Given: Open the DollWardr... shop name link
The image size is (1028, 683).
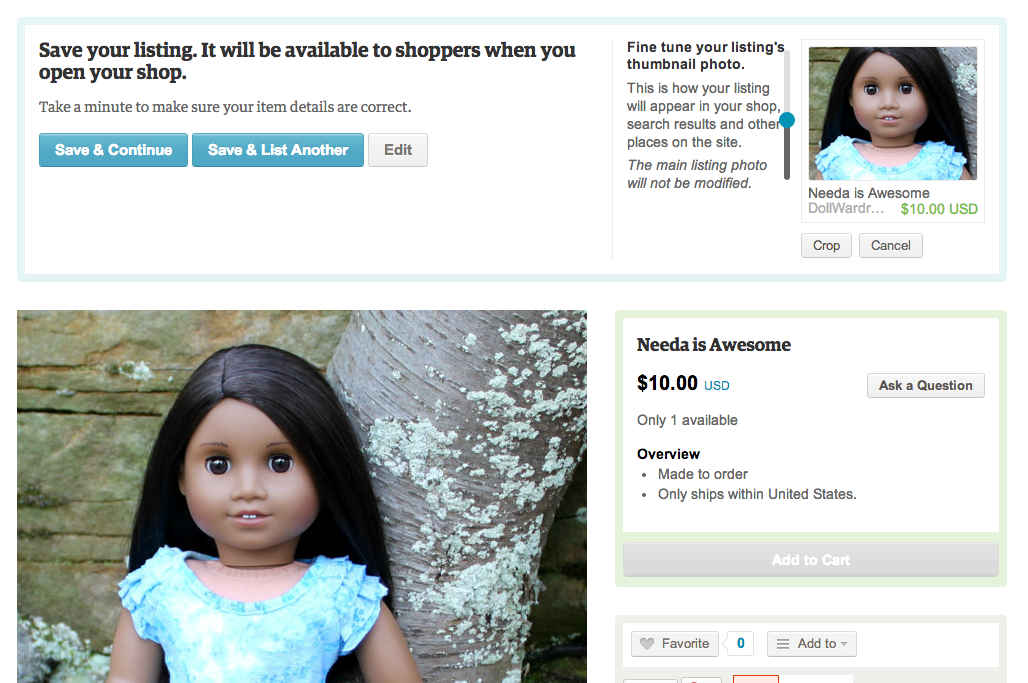Looking at the screenshot, I should (x=846, y=208).
